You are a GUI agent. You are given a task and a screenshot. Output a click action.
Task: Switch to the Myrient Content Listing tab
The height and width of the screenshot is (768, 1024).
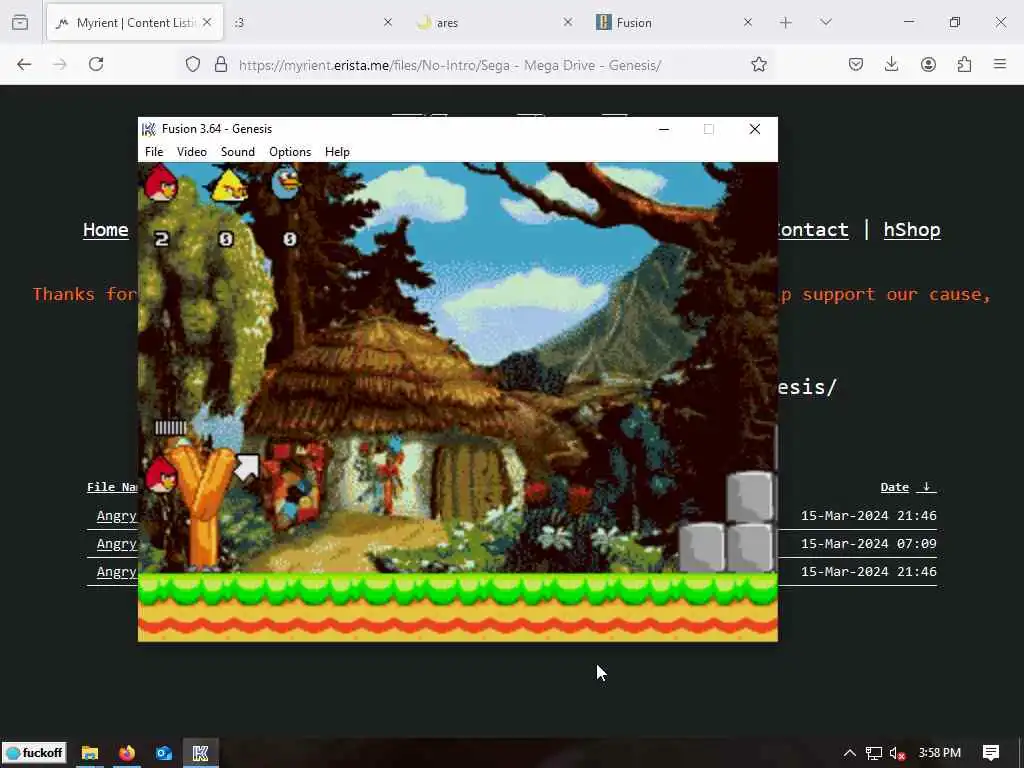pyautogui.click(x=135, y=22)
